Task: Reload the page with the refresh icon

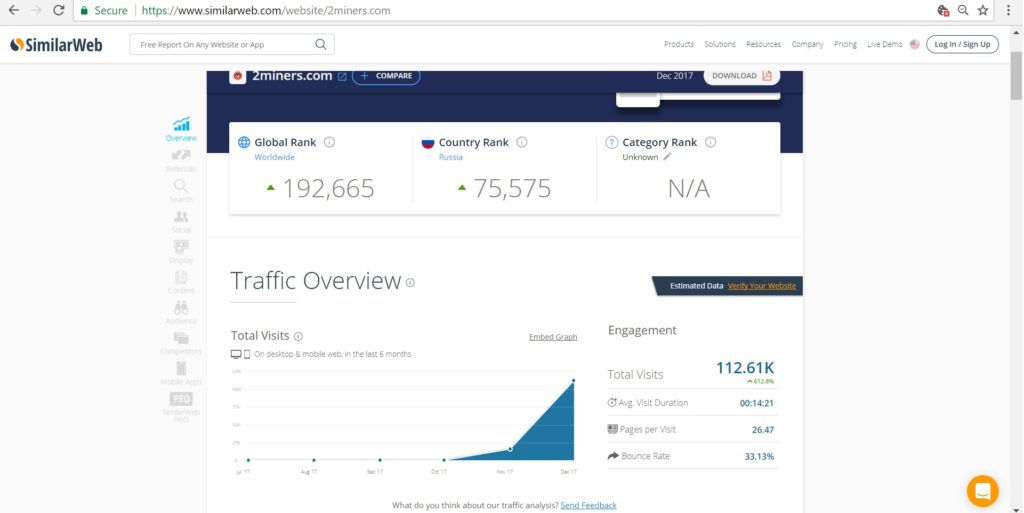Action: coord(59,10)
